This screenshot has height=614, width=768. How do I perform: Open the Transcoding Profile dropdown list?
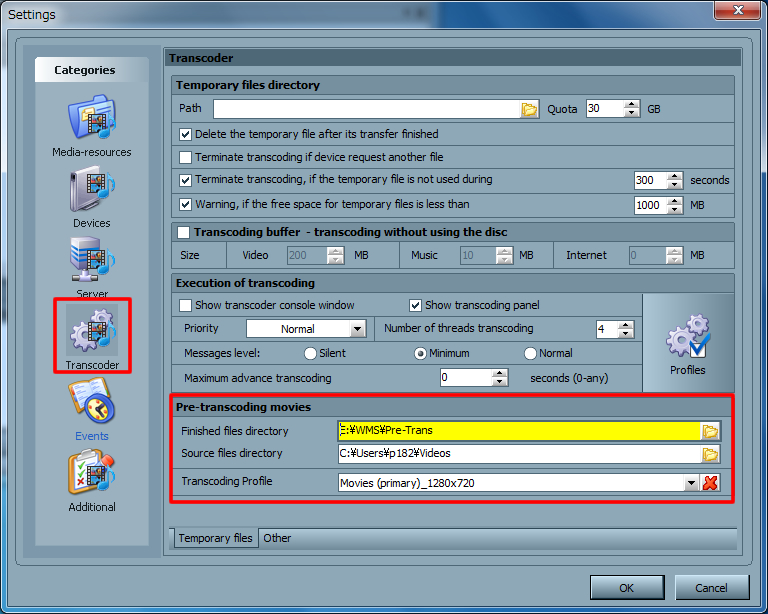(x=690, y=483)
